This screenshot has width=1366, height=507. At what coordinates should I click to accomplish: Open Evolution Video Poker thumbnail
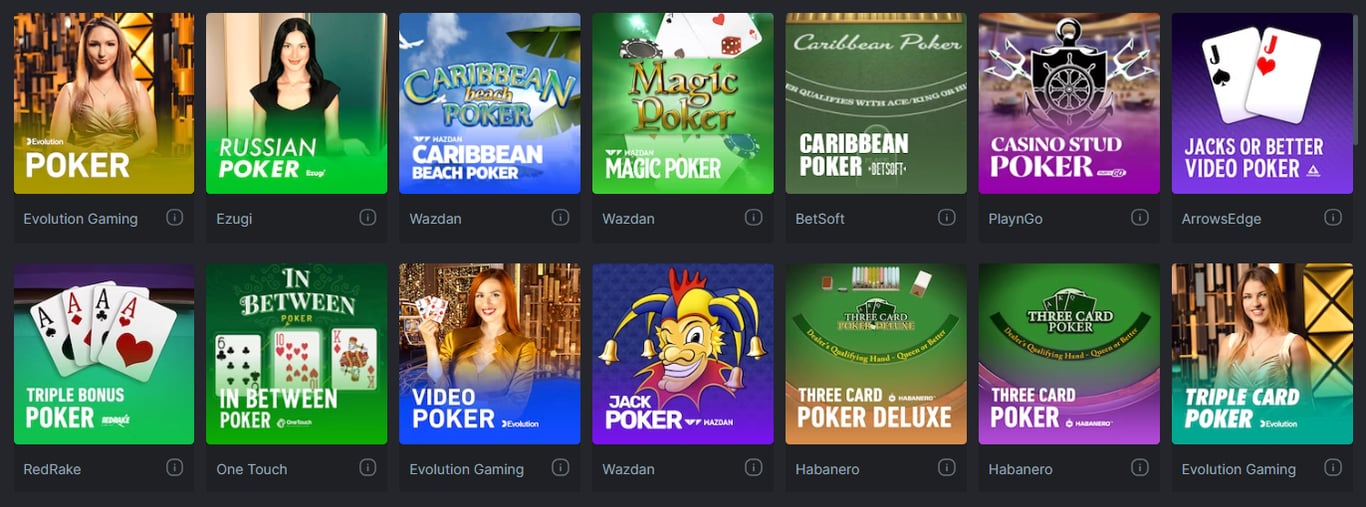coord(490,354)
